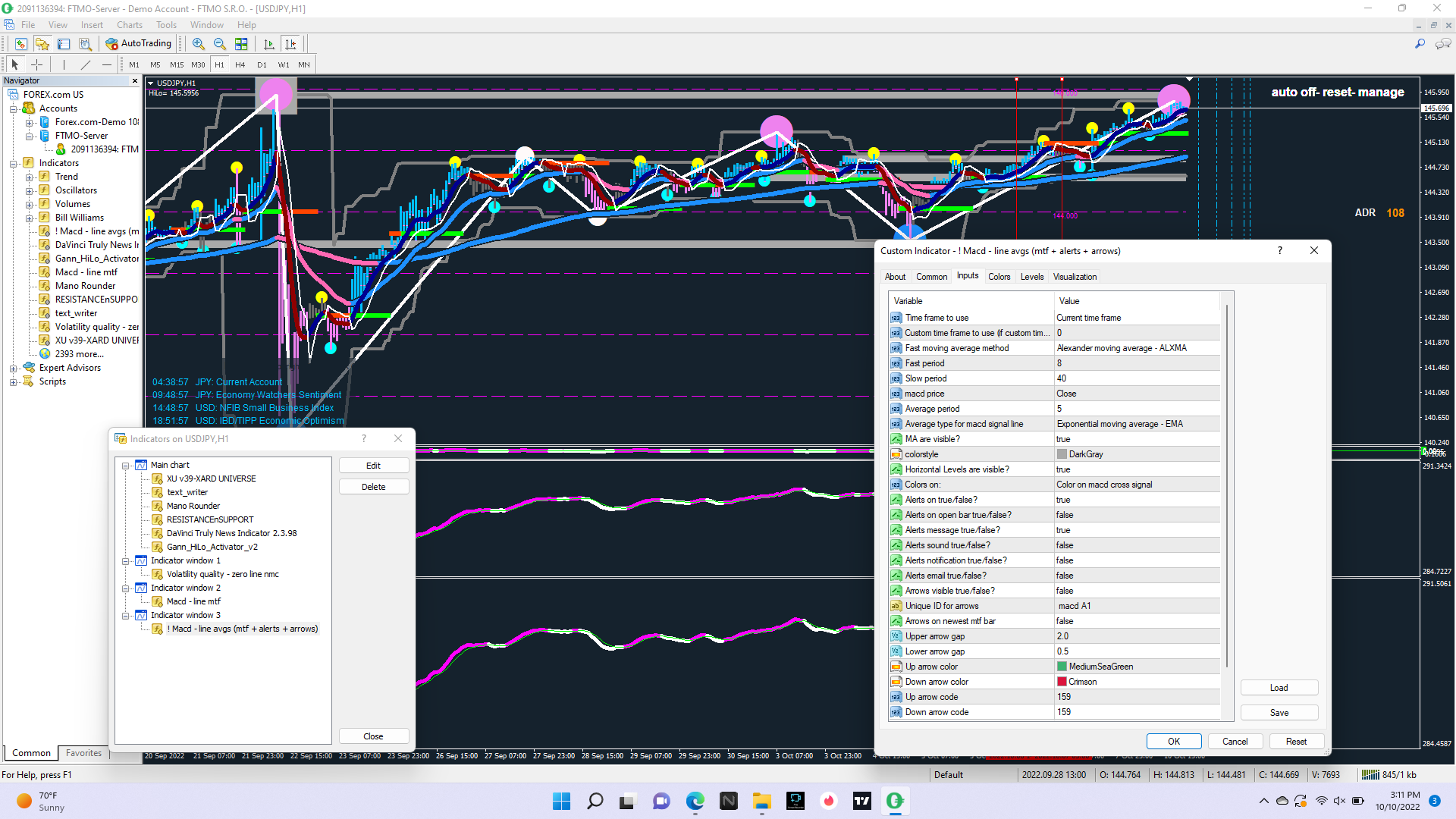
Task: Select the trendline drawing tool
Action: coord(86,65)
